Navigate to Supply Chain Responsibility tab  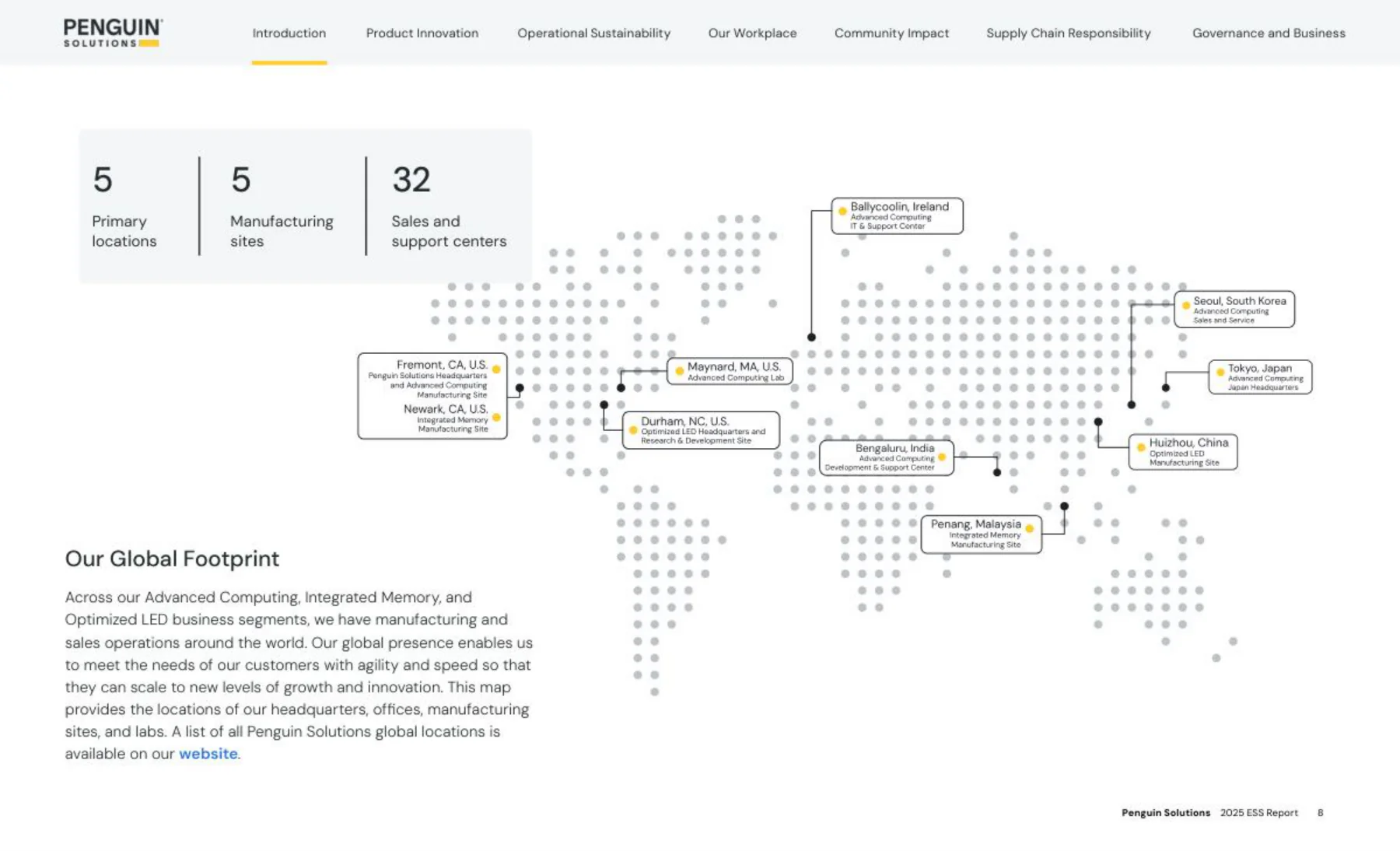click(x=1069, y=33)
